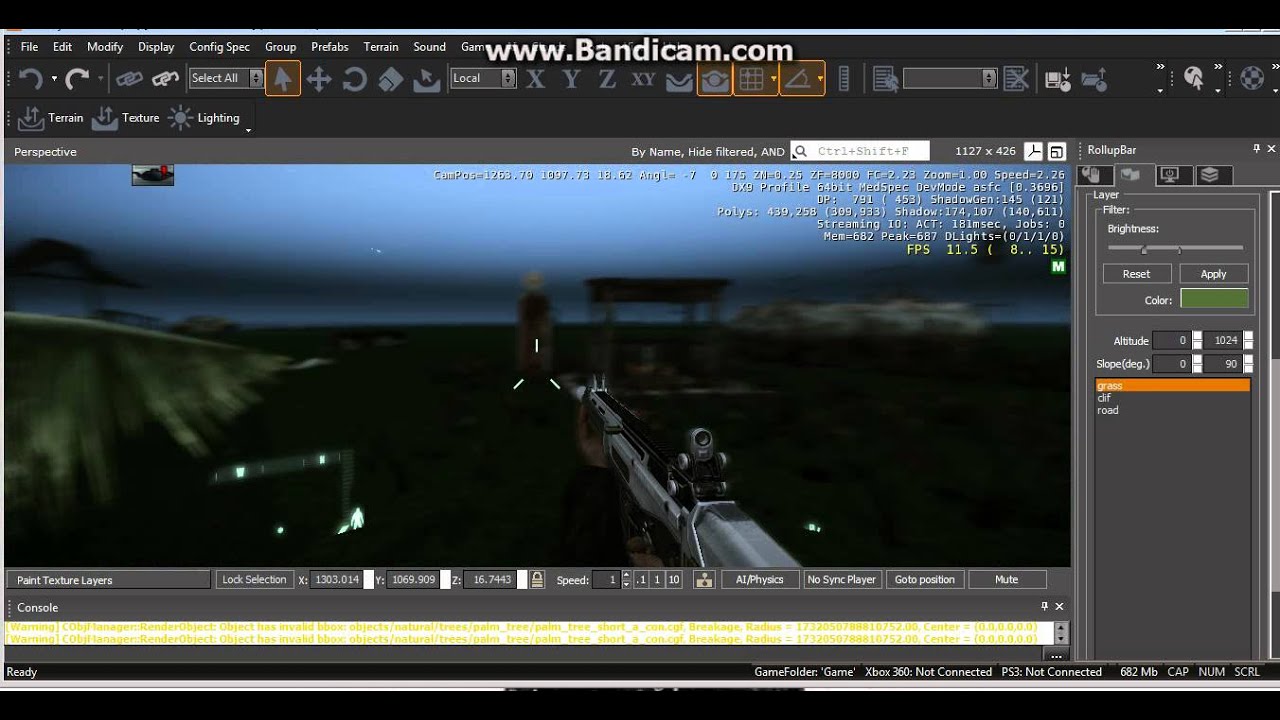
Task: Click the Redo arrow icon
Action: 77,78
